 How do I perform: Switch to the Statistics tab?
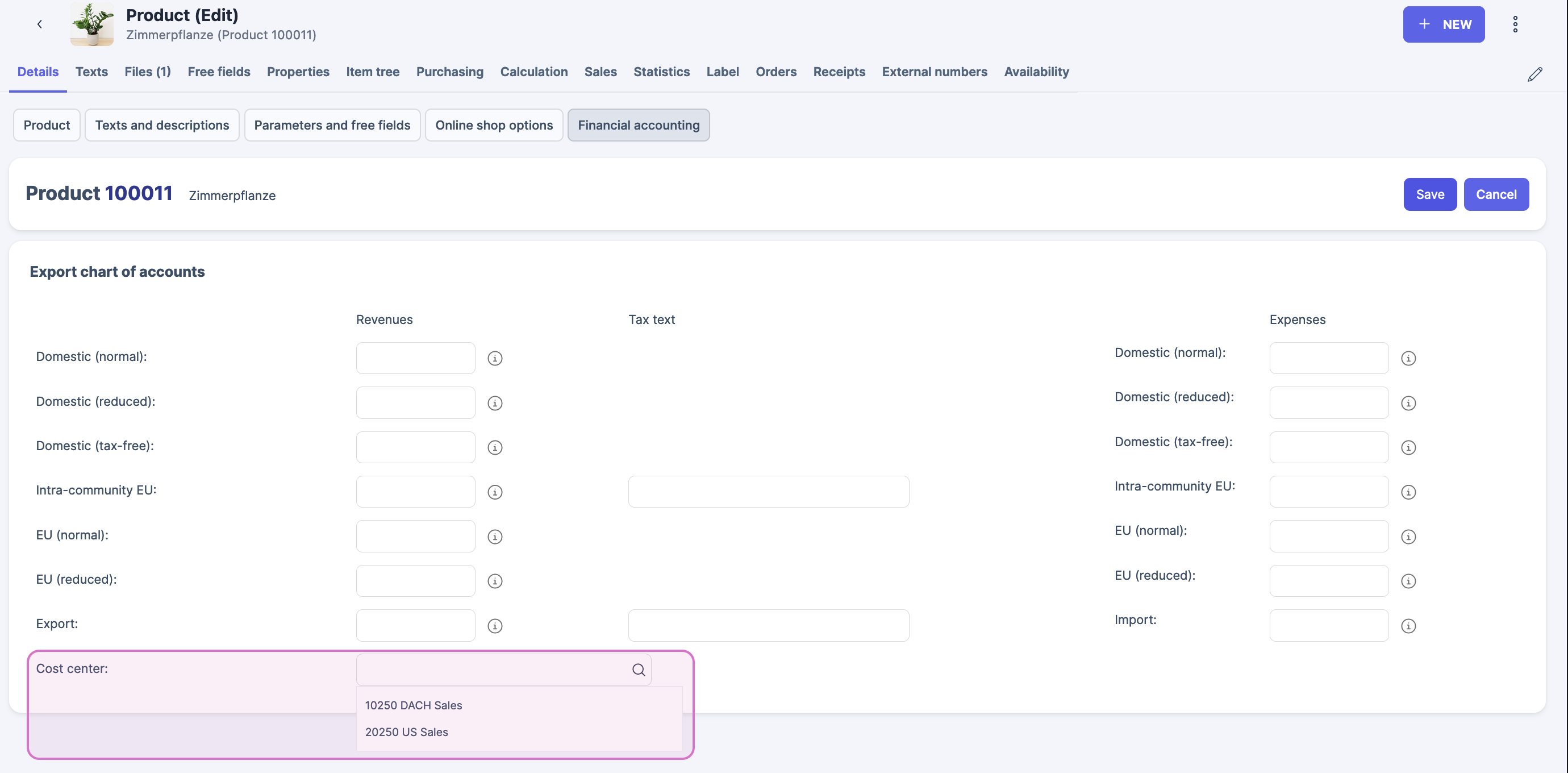coord(661,71)
